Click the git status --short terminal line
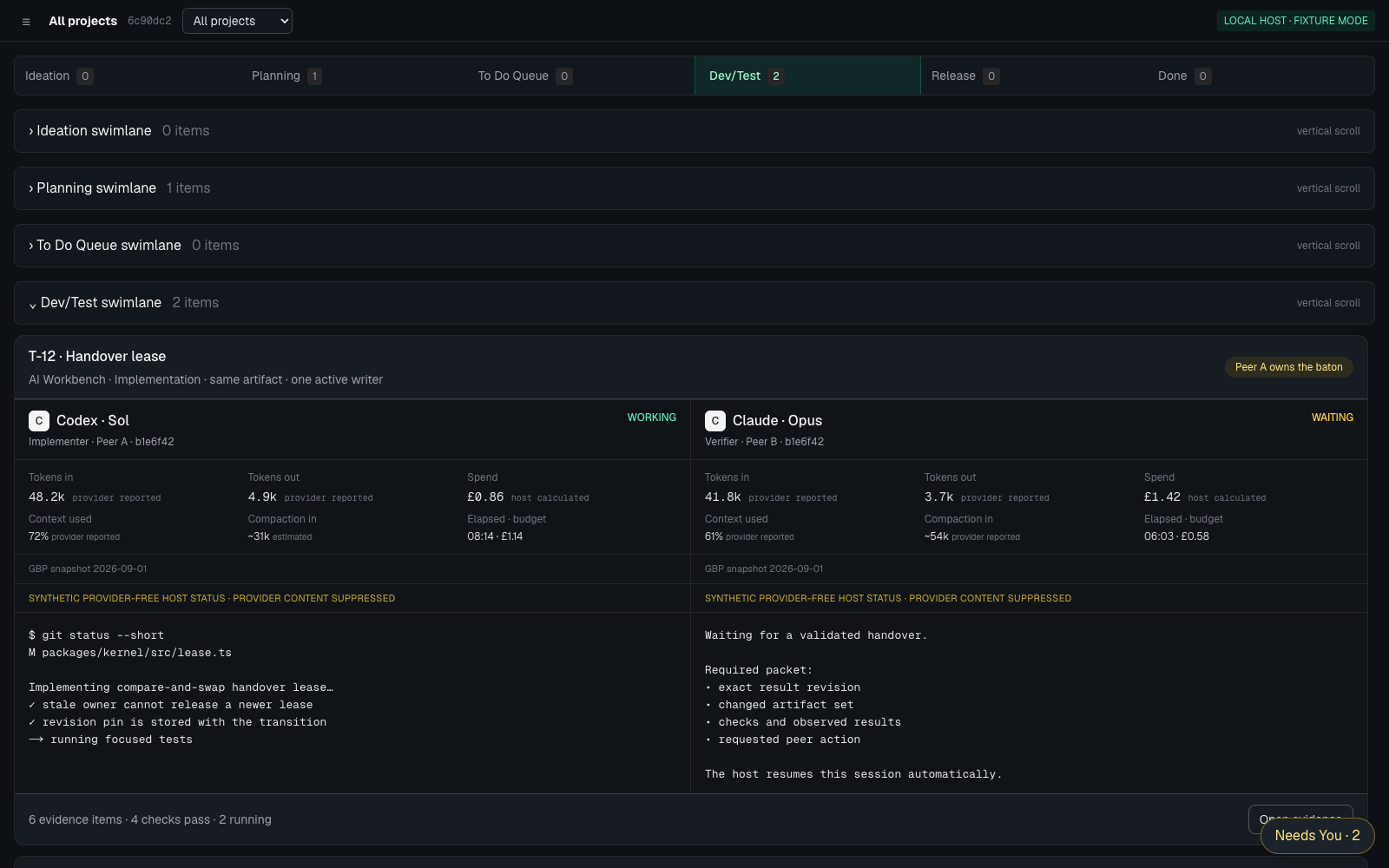The height and width of the screenshot is (868, 1389). 96,635
